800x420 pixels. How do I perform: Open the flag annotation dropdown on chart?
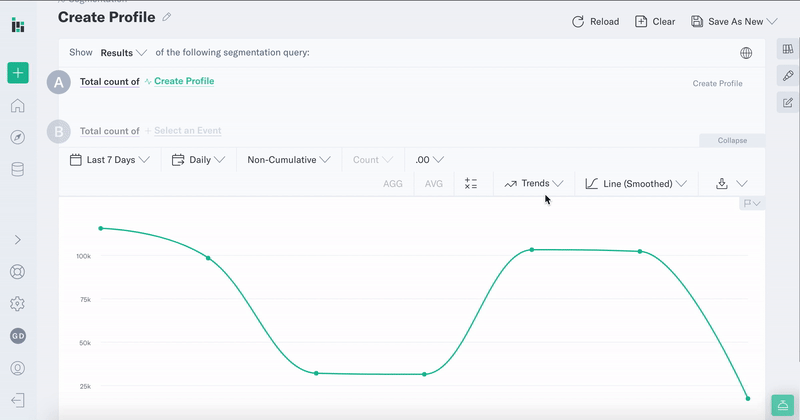pyautogui.click(x=752, y=204)
